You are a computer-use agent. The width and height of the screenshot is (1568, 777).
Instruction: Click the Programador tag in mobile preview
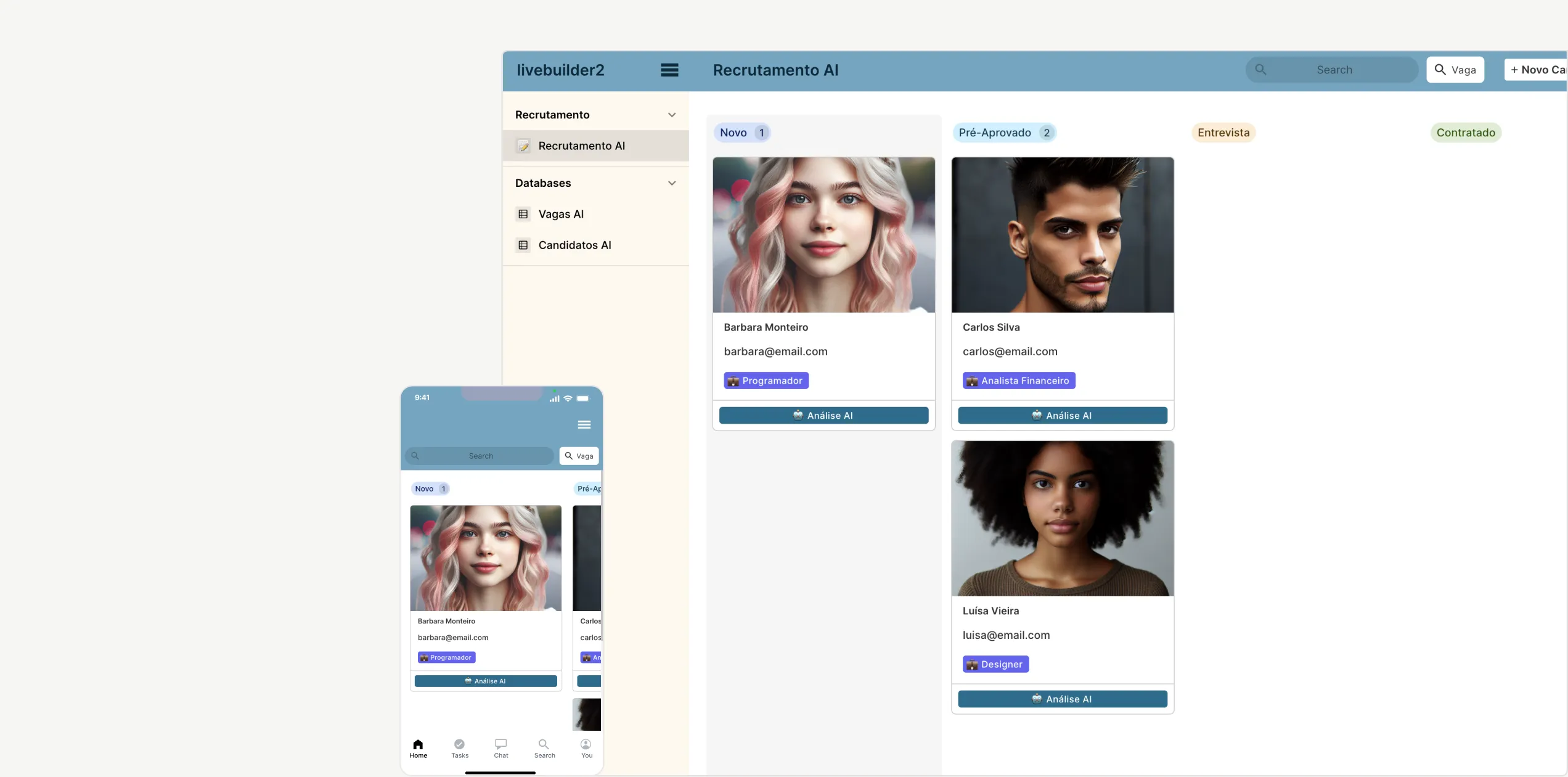coord(446,658)
